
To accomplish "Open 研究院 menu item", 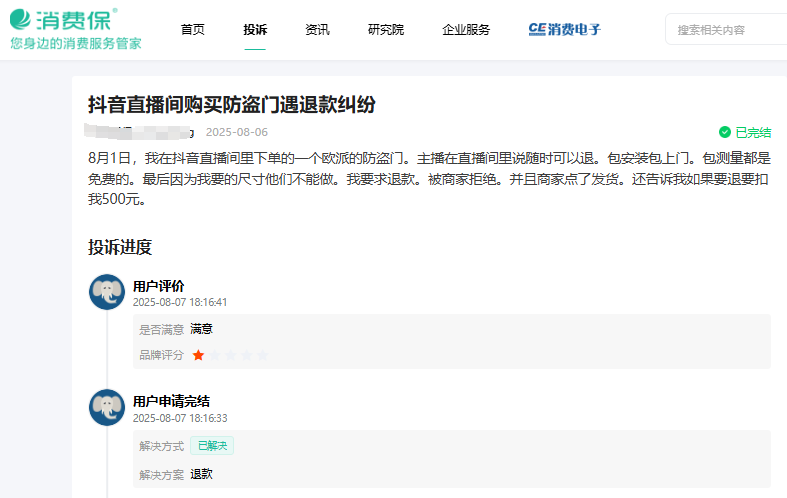I will pyautogui.click(x=385, y=30).
